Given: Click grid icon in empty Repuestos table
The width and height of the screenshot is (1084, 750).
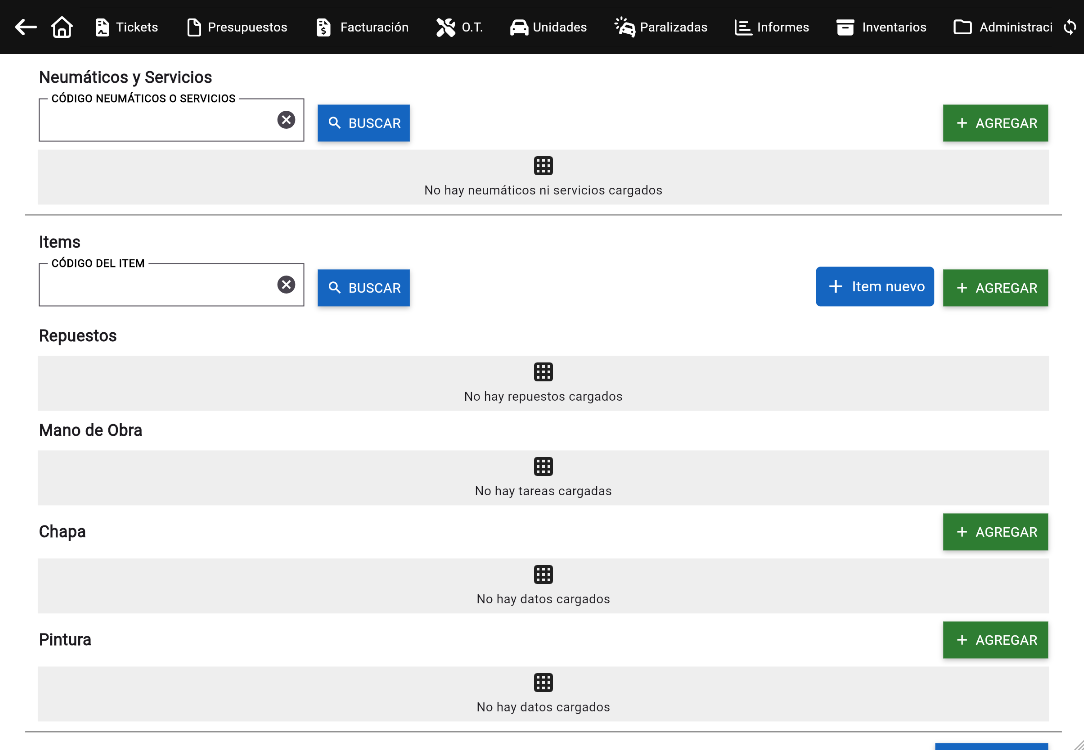Looking at the screenshot, I should (543, 372).
